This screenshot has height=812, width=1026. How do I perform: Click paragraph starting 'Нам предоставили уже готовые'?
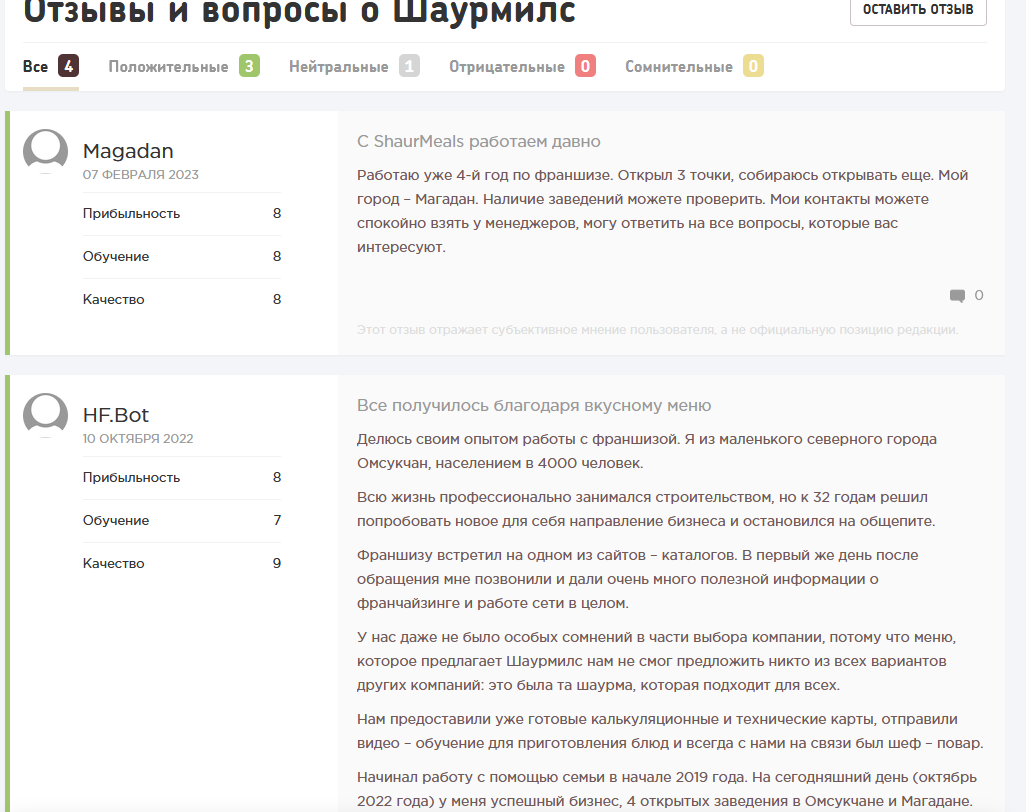[670, 731]
